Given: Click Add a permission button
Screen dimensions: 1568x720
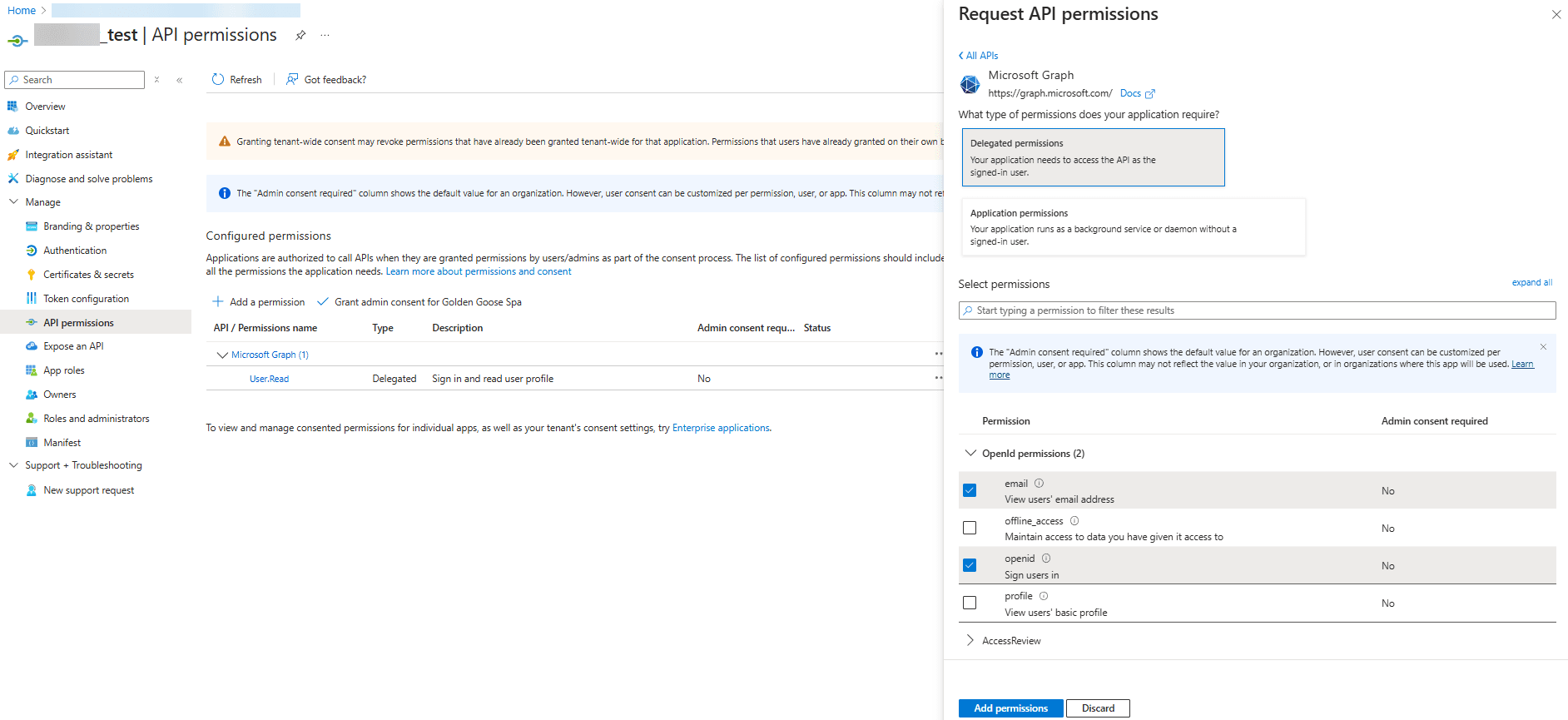Looking at the screenshot, I should click(259, 301).
